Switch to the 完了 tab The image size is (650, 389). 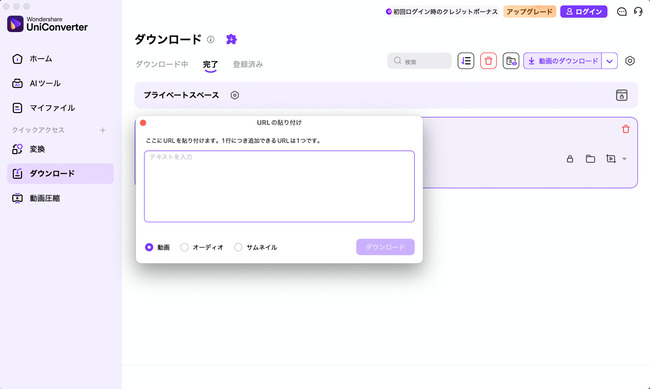[x=210, y=64]
